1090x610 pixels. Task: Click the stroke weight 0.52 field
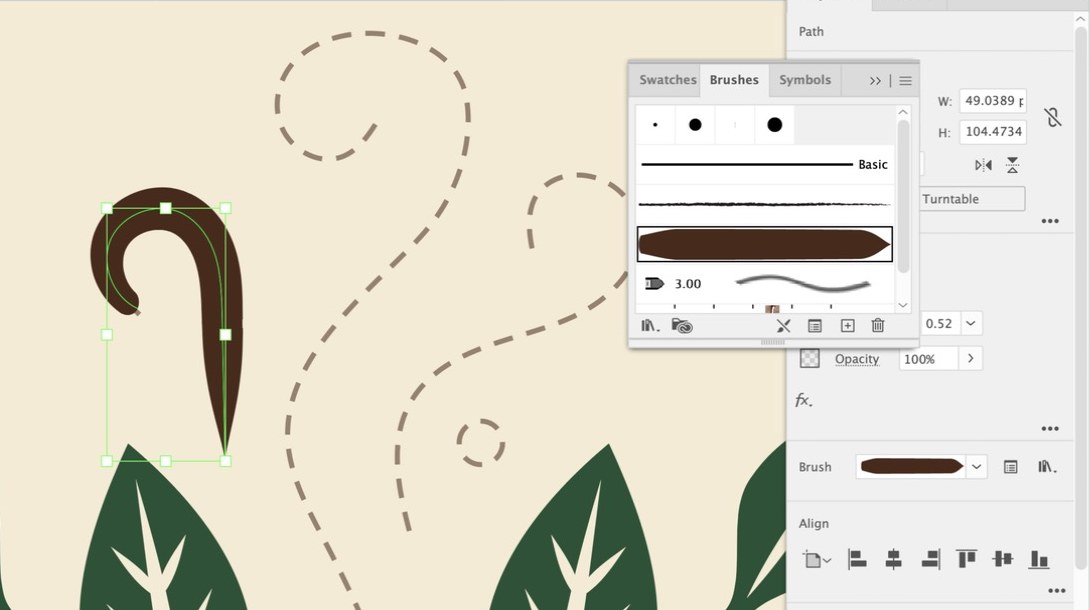pyautogui.click(x=940, y=323)
